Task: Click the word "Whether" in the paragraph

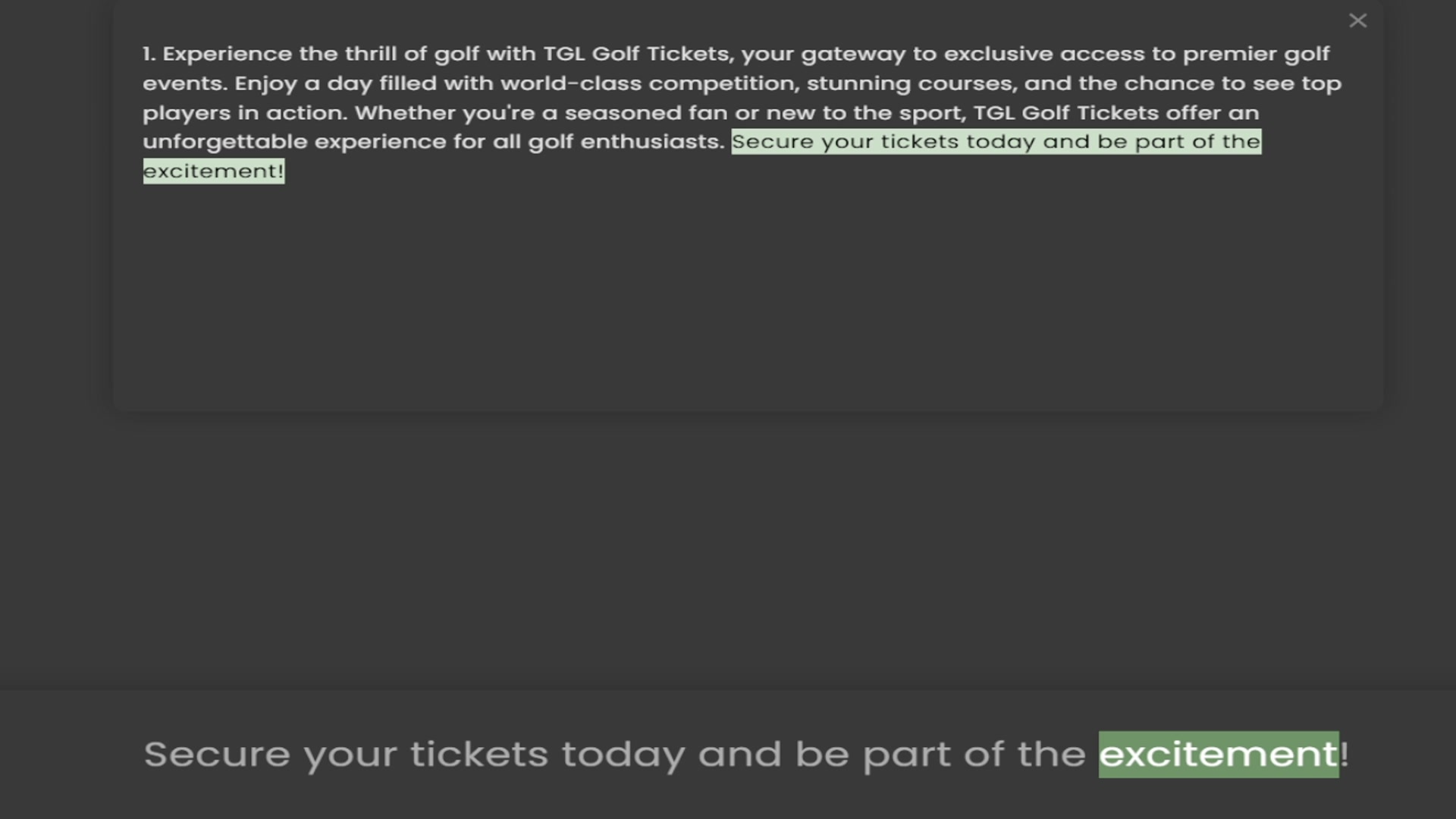Action: pyautogui.click(x=405, y=113)
